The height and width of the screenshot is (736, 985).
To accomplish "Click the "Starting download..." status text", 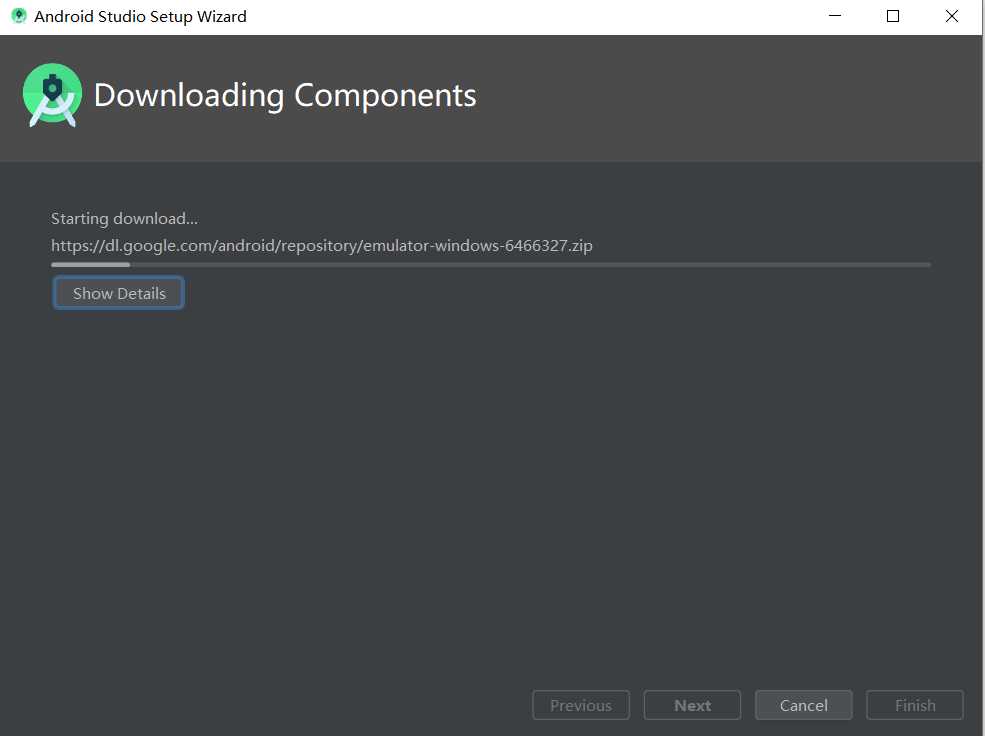I will pos(124,219).
